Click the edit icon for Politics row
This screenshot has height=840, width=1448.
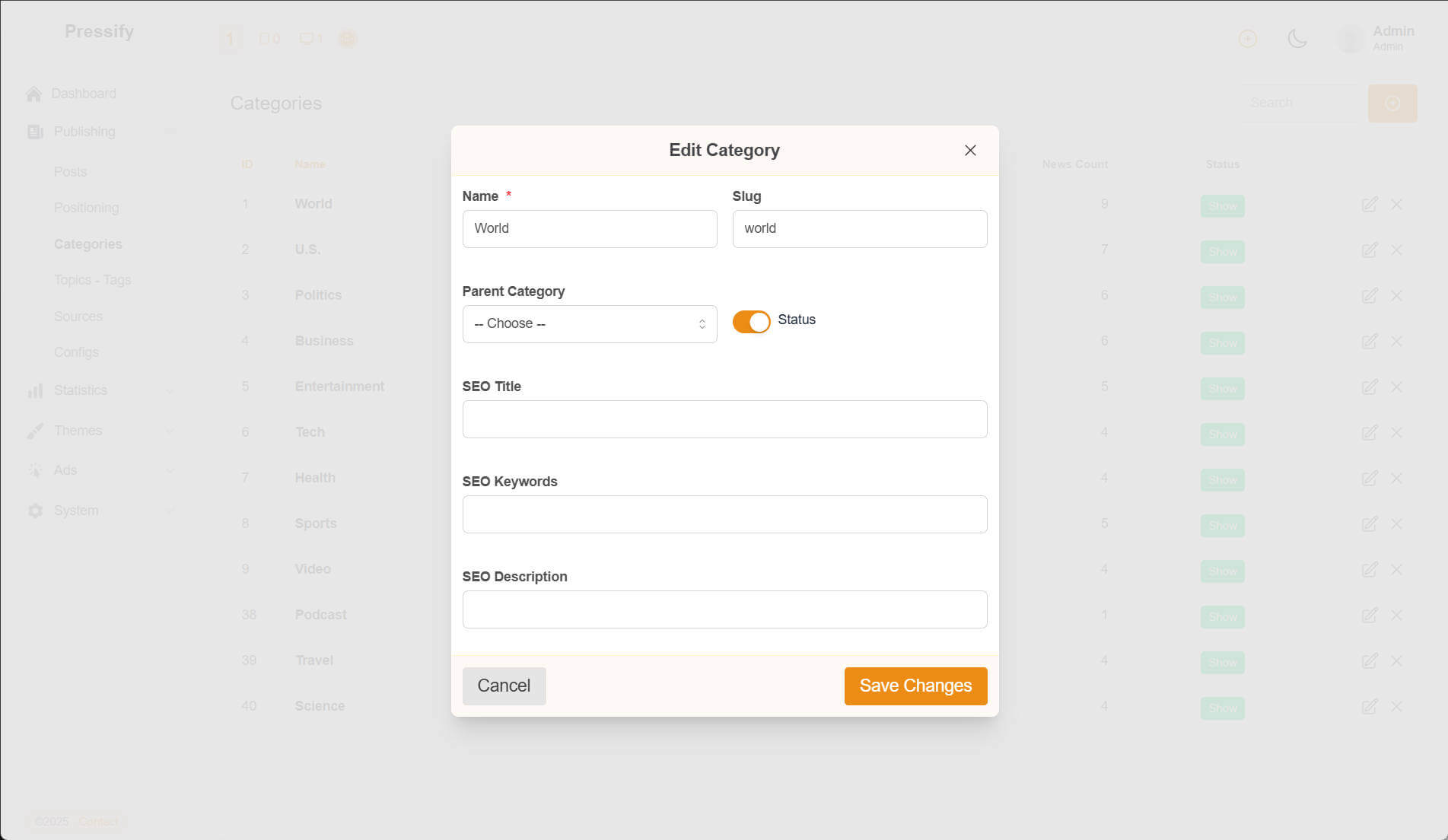point(1369,296)
